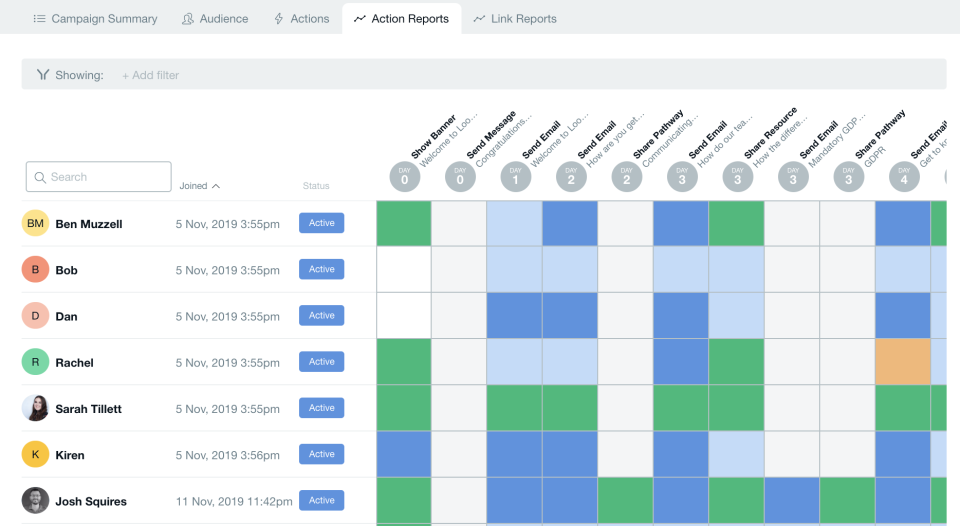Click Rachel's green R avatar
Screen dimensions: 960x526
[x=35, y=363]
